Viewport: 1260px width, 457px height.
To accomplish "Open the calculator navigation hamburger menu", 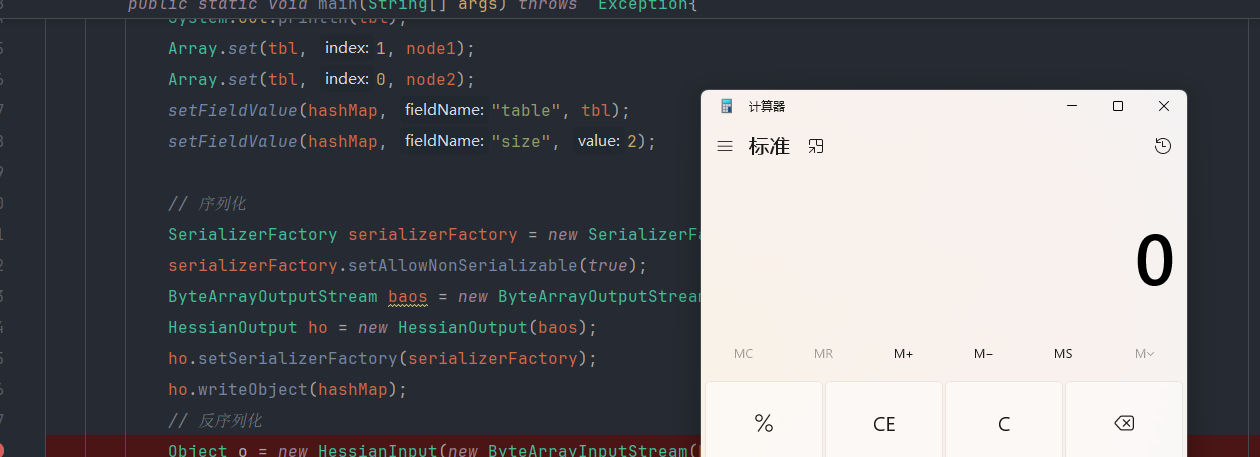I will point(725,146).
